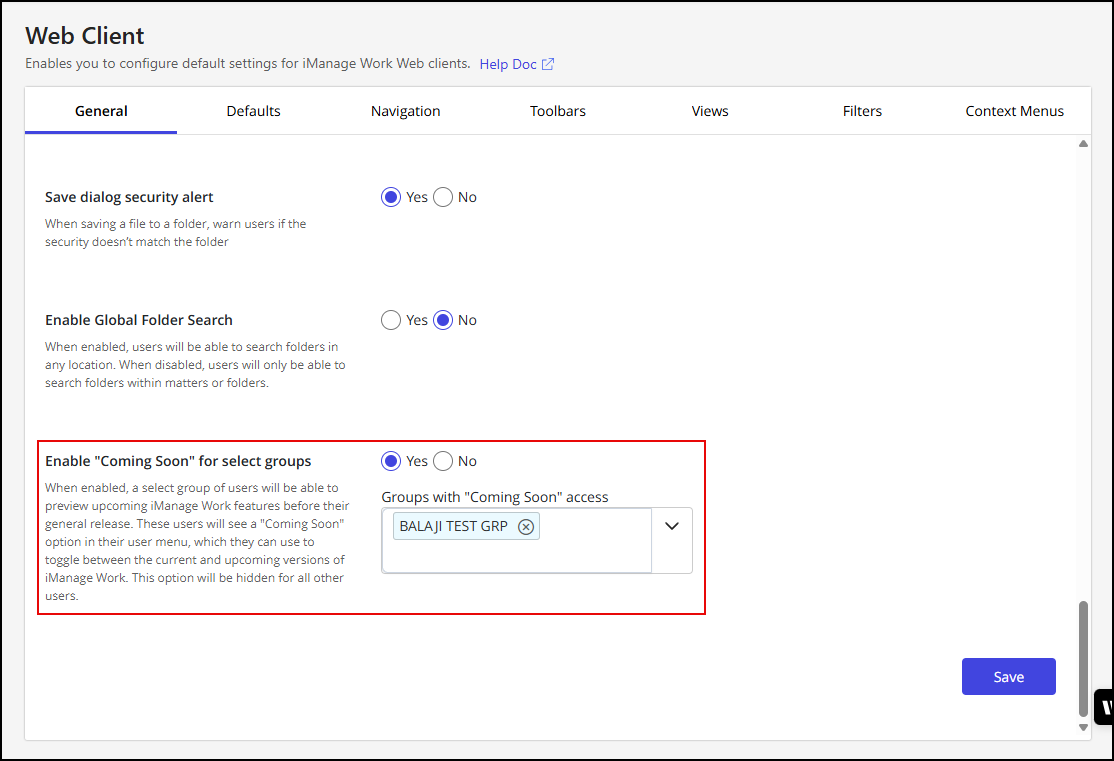Remove the BALAJI TEST GRP chip

coord(526,527)
